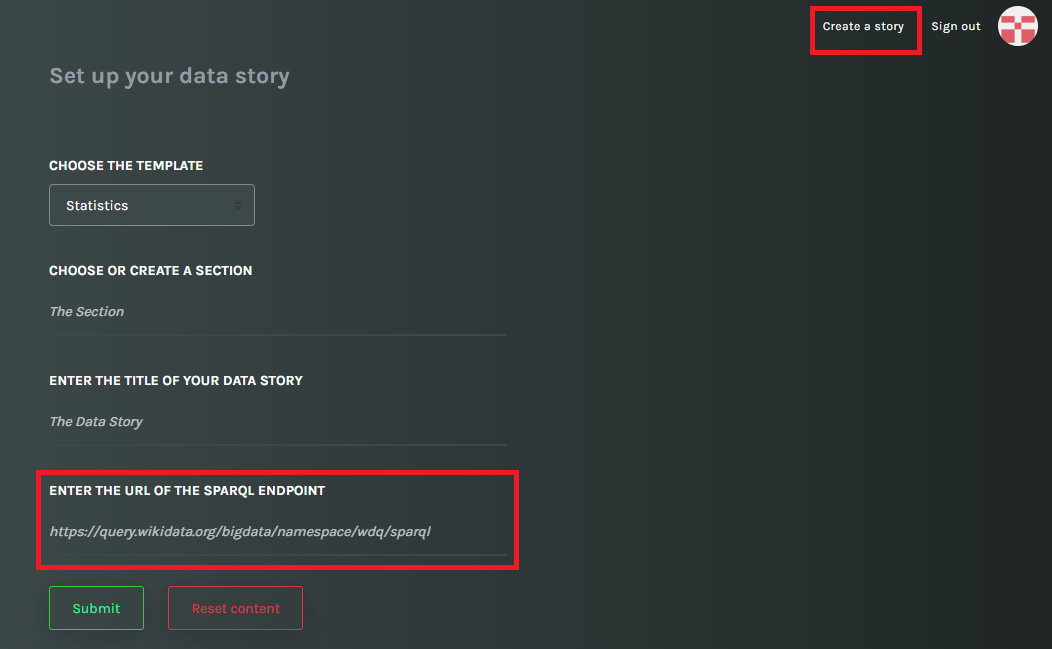Screen dimensions: 1052x649
Task: Sign out of the account
Action: 955,26
